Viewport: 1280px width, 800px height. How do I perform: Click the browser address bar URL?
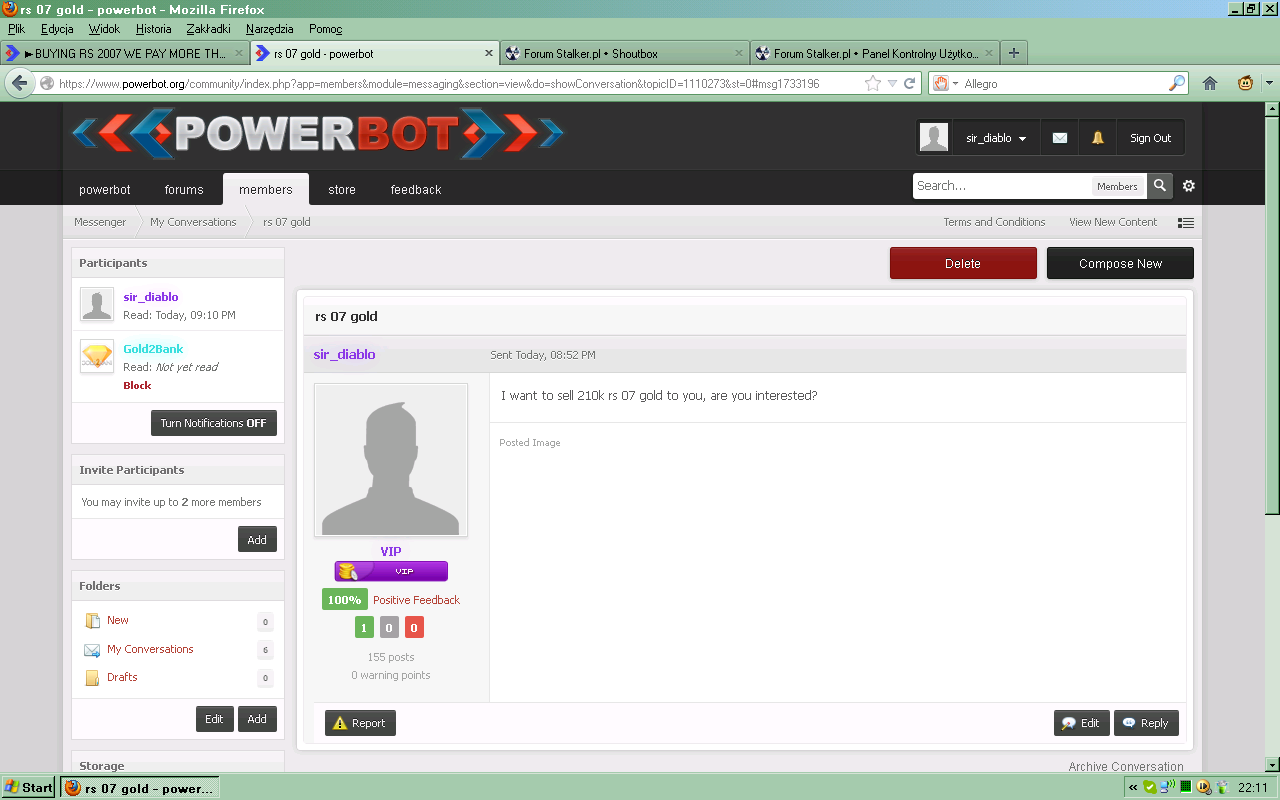click(x=439, y=84)
